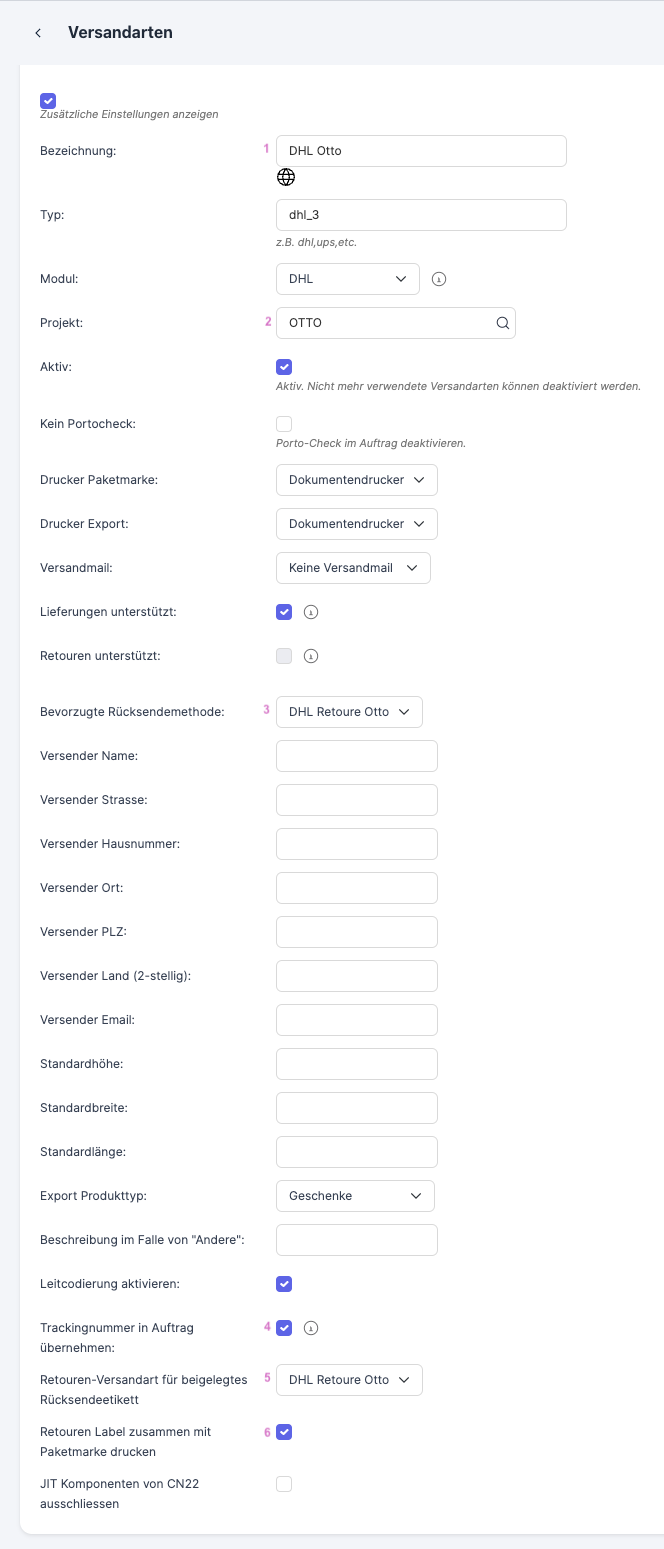Viewport: 664px width, 1549px height.
Task: Click the Bezeichnung field containing DHL Otto
Action: (420, 151)
